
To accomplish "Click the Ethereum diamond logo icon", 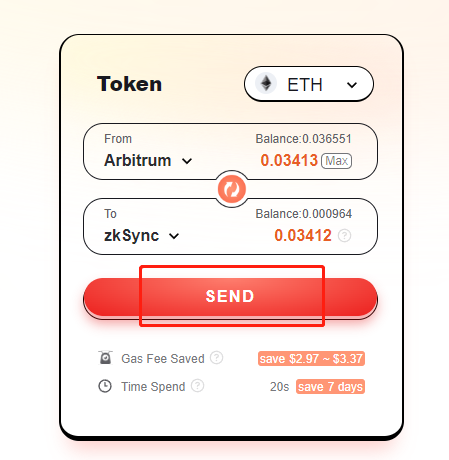I will pyautogui.click(x=266, y=83).
